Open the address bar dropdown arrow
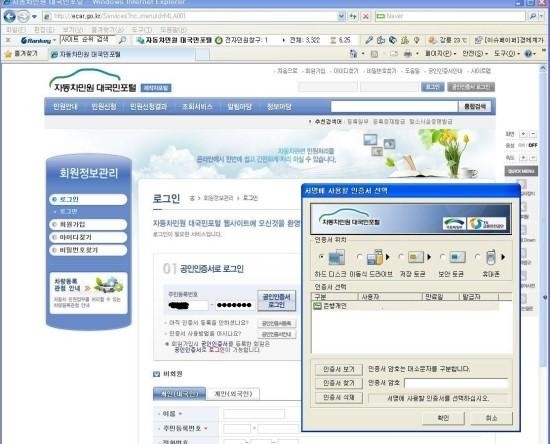Image resolution: width=550 pixels, height=444 pixels. [x=341, y=16]
